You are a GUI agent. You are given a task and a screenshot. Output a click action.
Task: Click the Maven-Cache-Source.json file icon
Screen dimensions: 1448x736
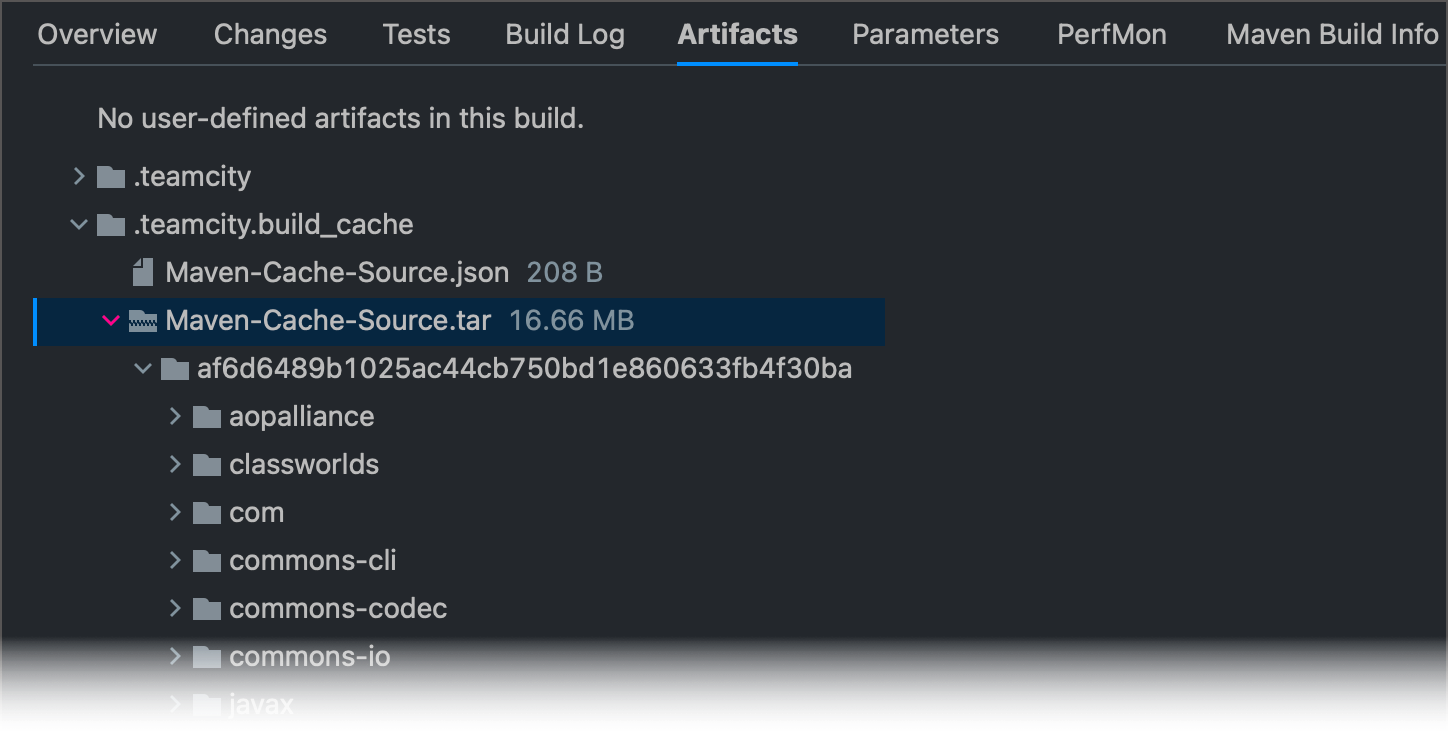141,271
